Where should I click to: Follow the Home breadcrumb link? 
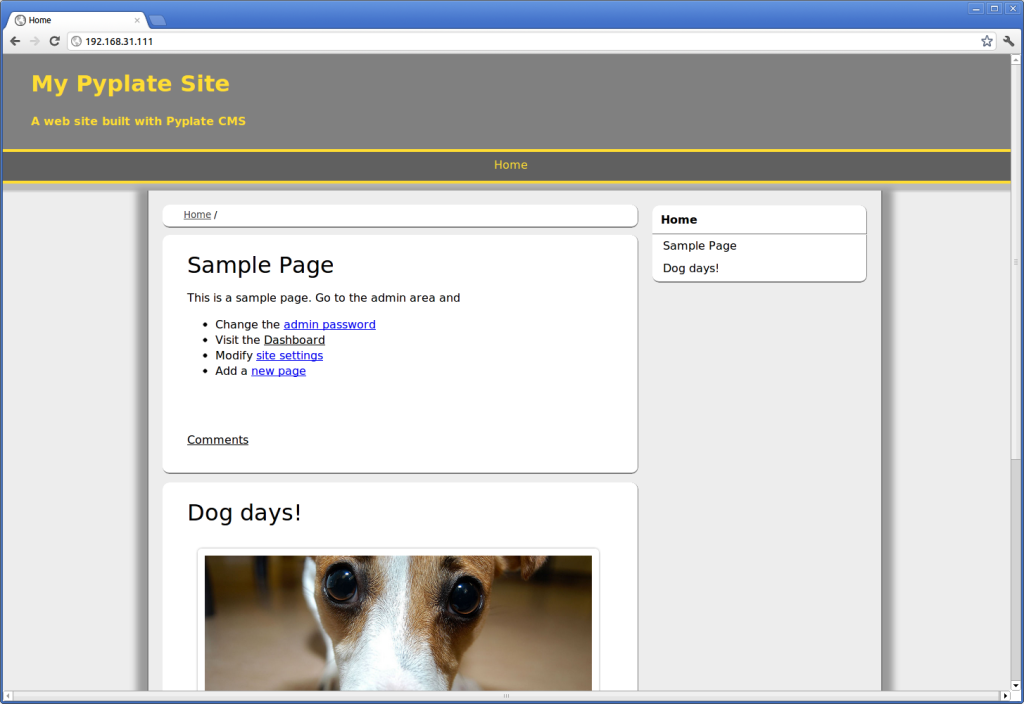pos(197,215)
